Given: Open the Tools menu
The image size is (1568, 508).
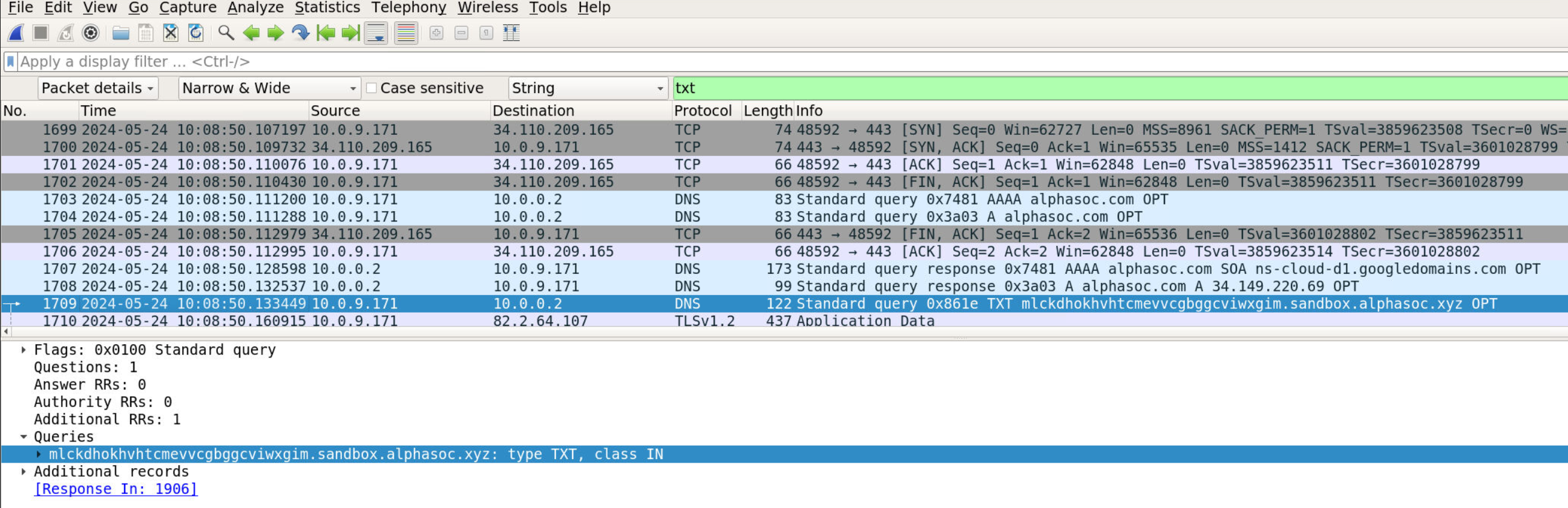Looking at the screenshot, I should point(548,7).
